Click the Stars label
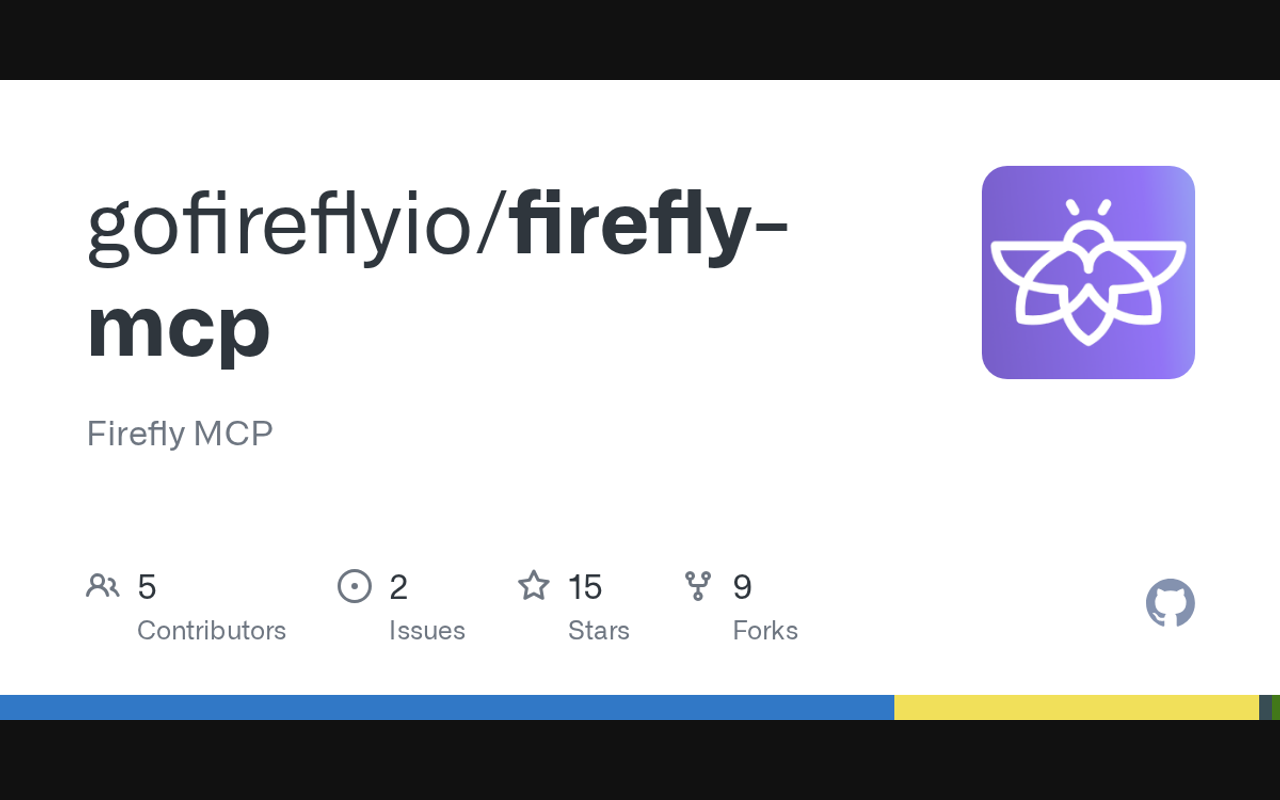Screen dimensions: 1280x800 [598, 630]
